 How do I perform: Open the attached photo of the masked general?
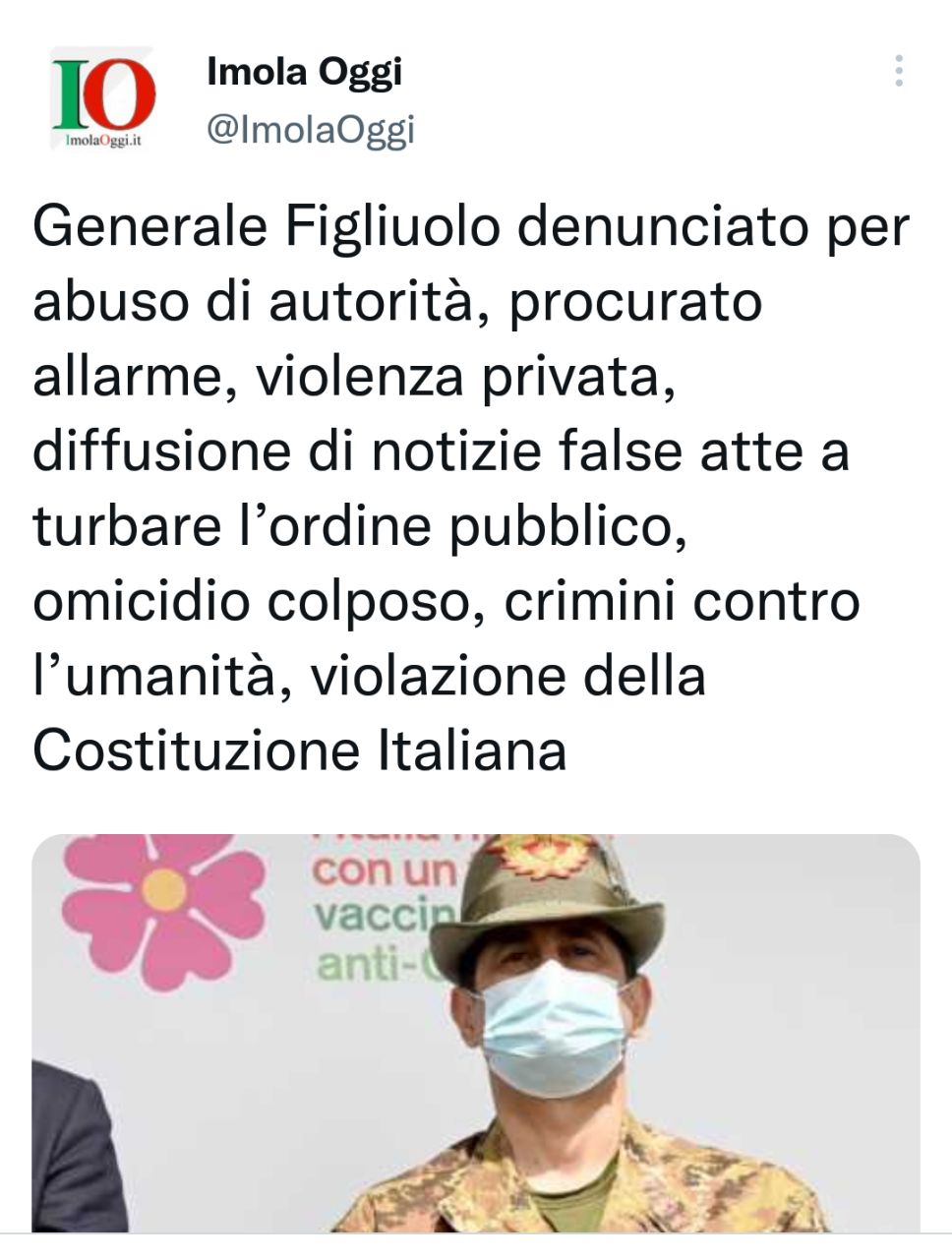[476, 1033]
